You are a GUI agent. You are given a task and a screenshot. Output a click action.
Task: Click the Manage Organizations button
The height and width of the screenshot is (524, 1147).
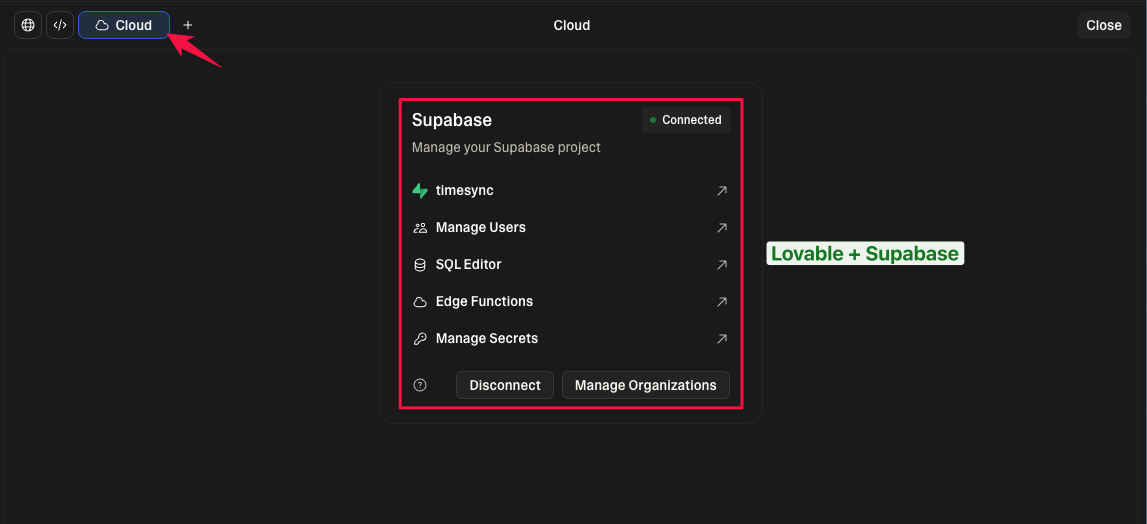pos(646,385)
